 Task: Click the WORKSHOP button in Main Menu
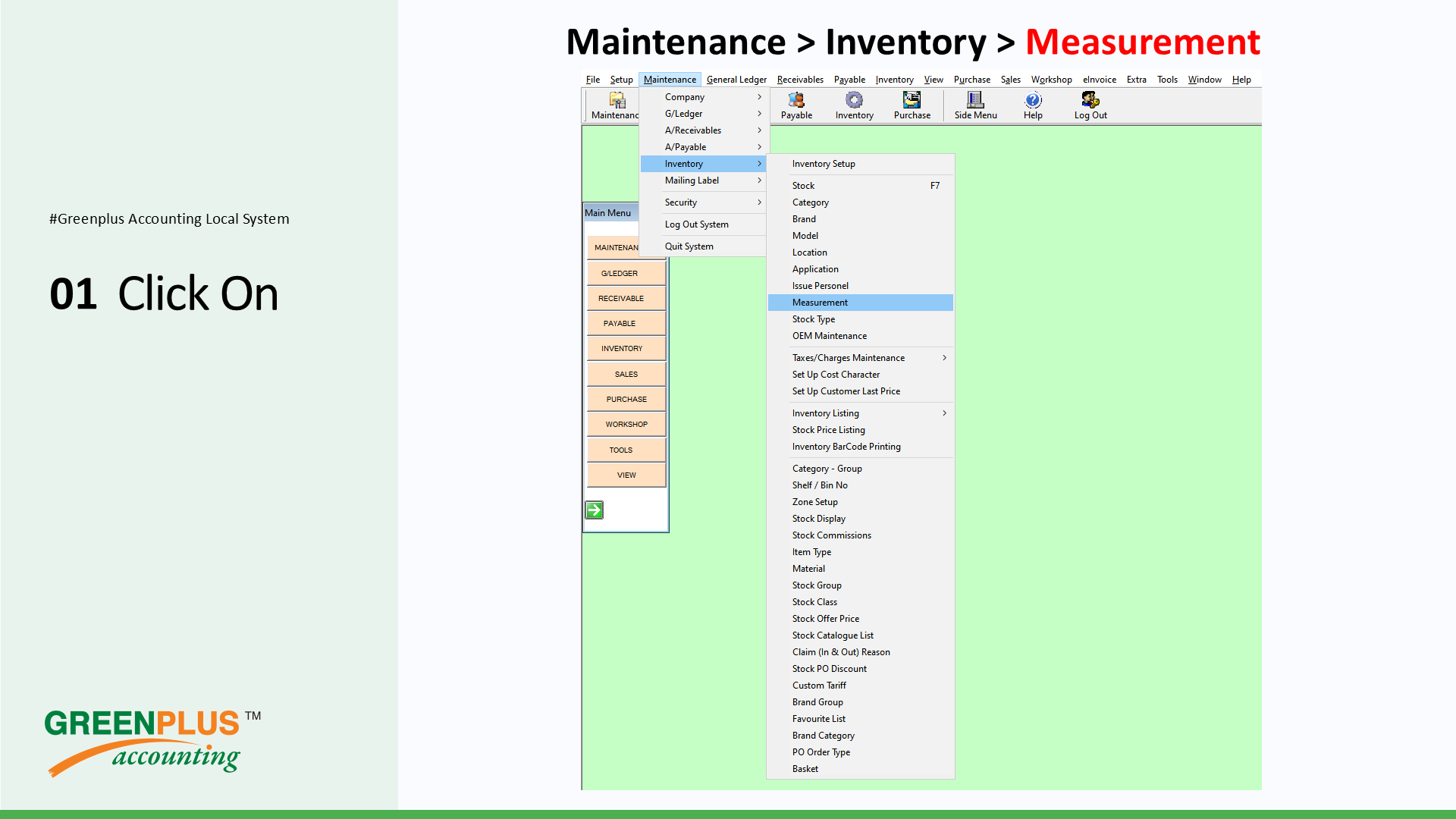pyautogui.click(x=626, y=425)
